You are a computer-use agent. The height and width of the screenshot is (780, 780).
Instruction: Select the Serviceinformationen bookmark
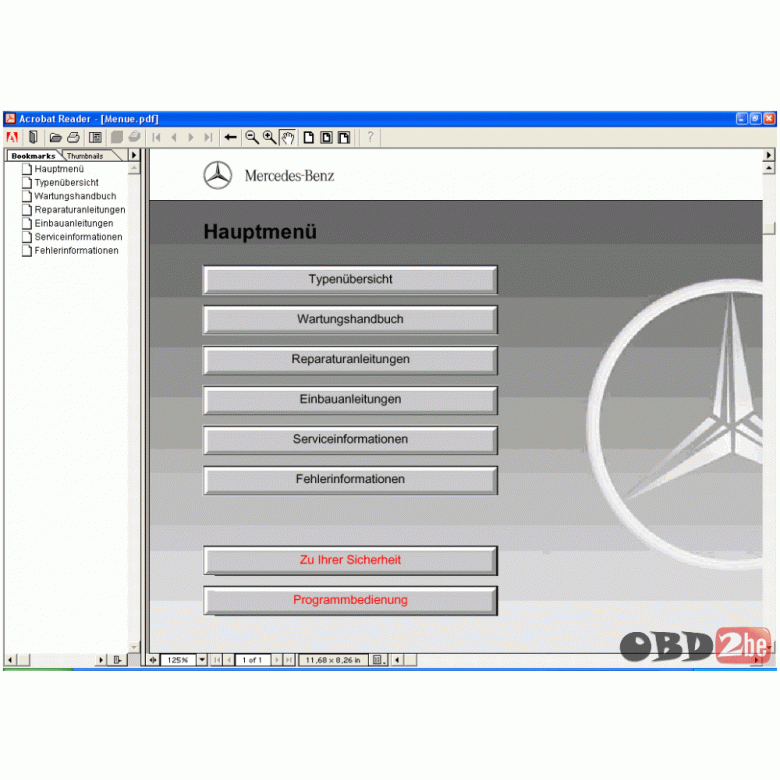tap(78, 237)
